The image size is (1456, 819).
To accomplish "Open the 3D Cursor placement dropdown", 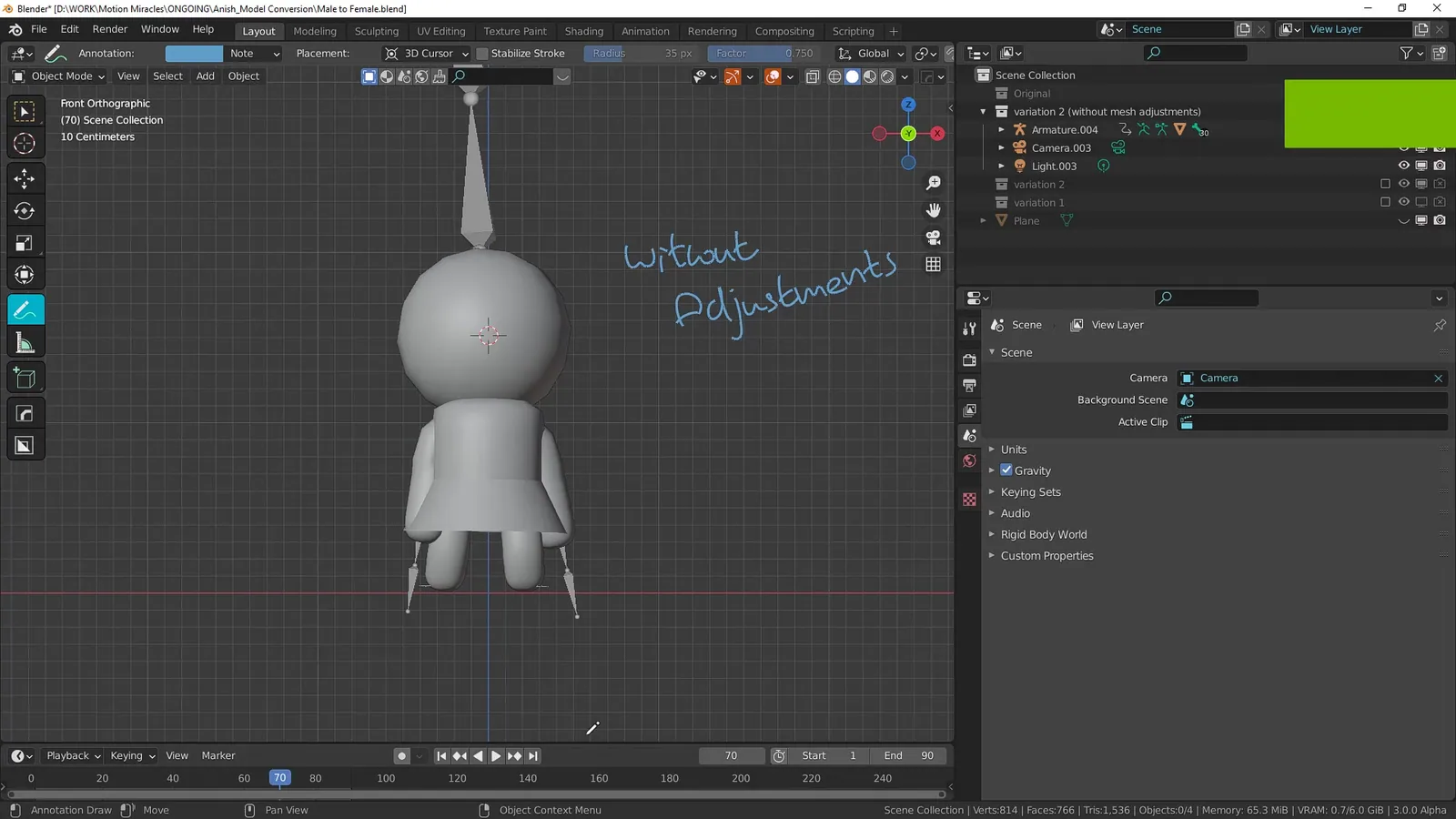I will click(426, 54).
